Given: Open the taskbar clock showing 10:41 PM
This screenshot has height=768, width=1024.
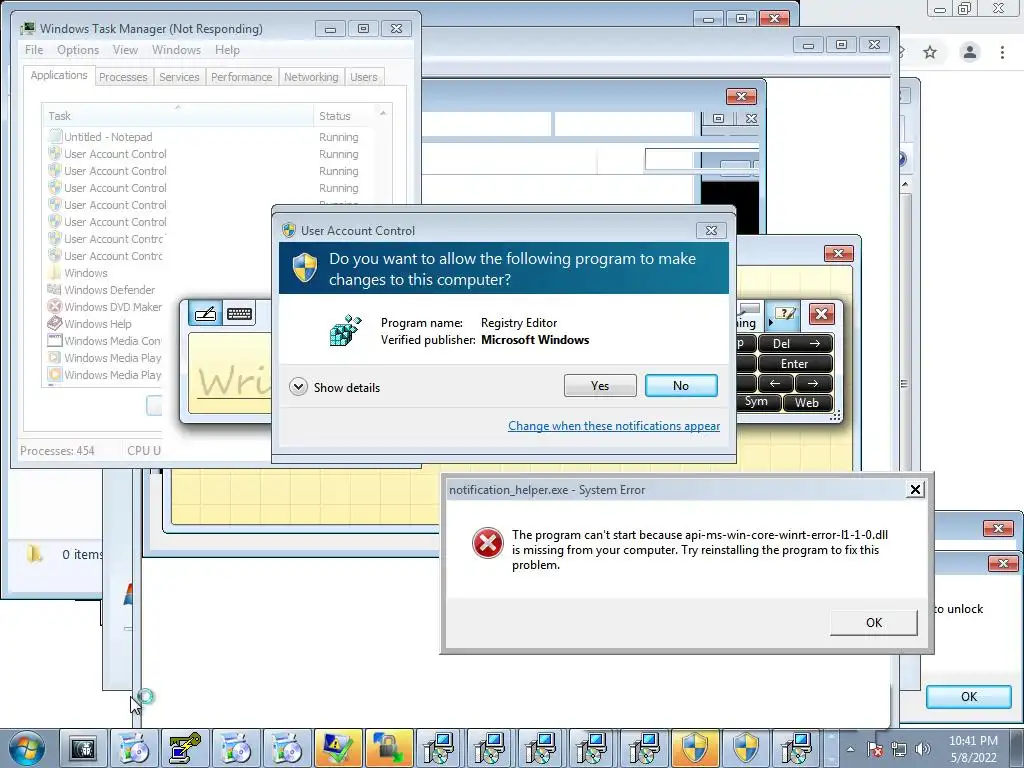Looking at the screenshot, I should (973, 749).
